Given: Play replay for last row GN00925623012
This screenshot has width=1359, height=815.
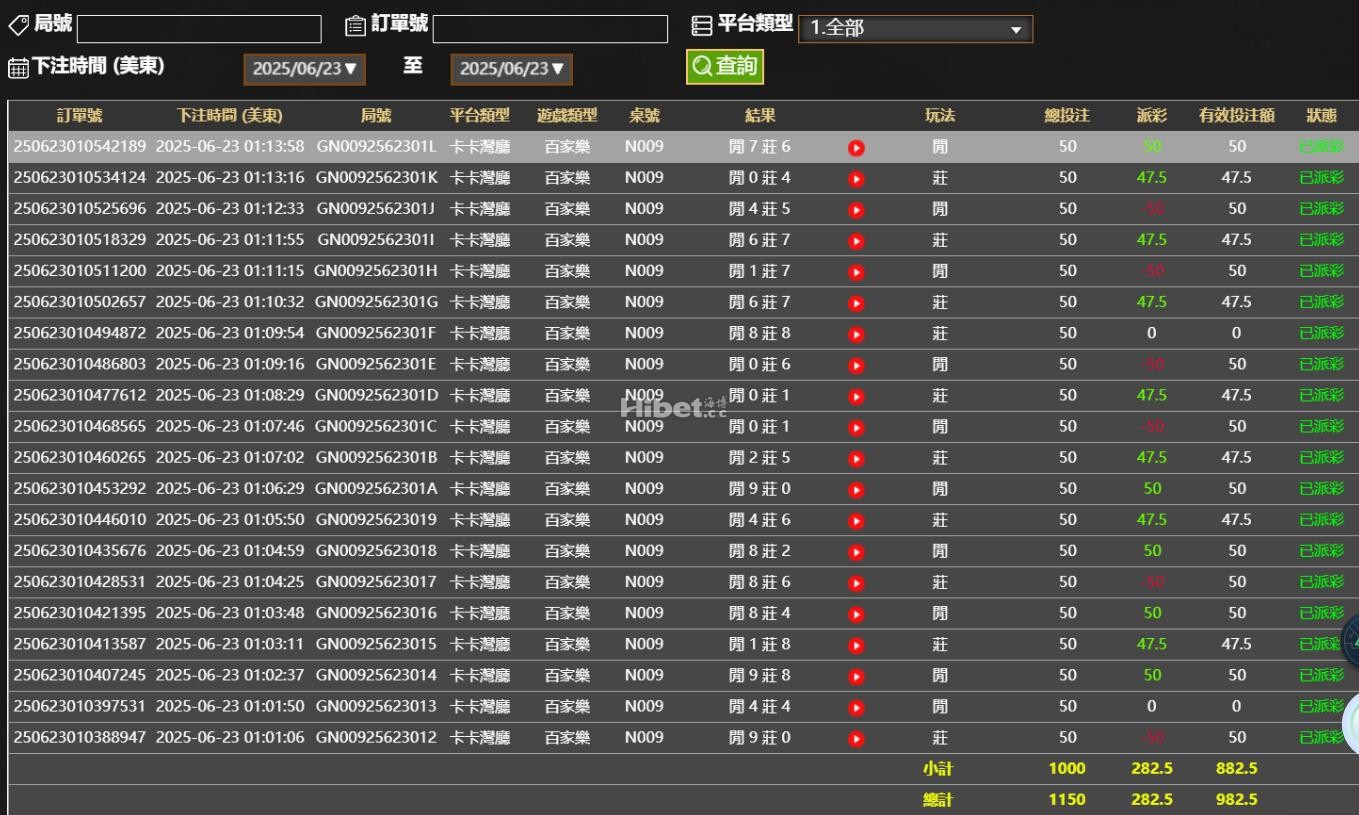Looking at the screenshot, I should [856, 739].
